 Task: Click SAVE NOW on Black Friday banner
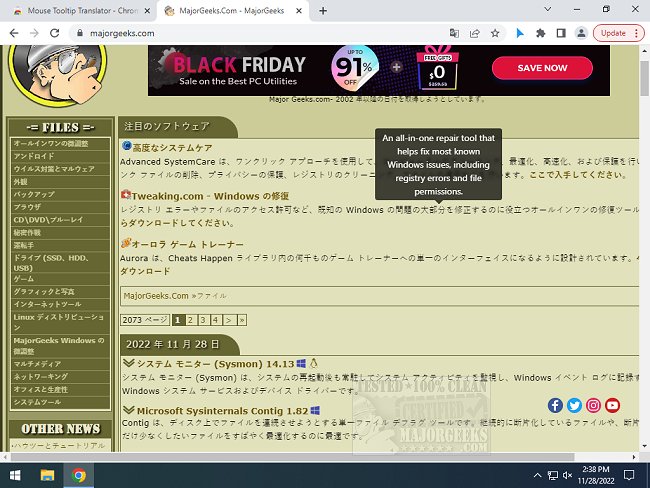[x=542, y=68]
